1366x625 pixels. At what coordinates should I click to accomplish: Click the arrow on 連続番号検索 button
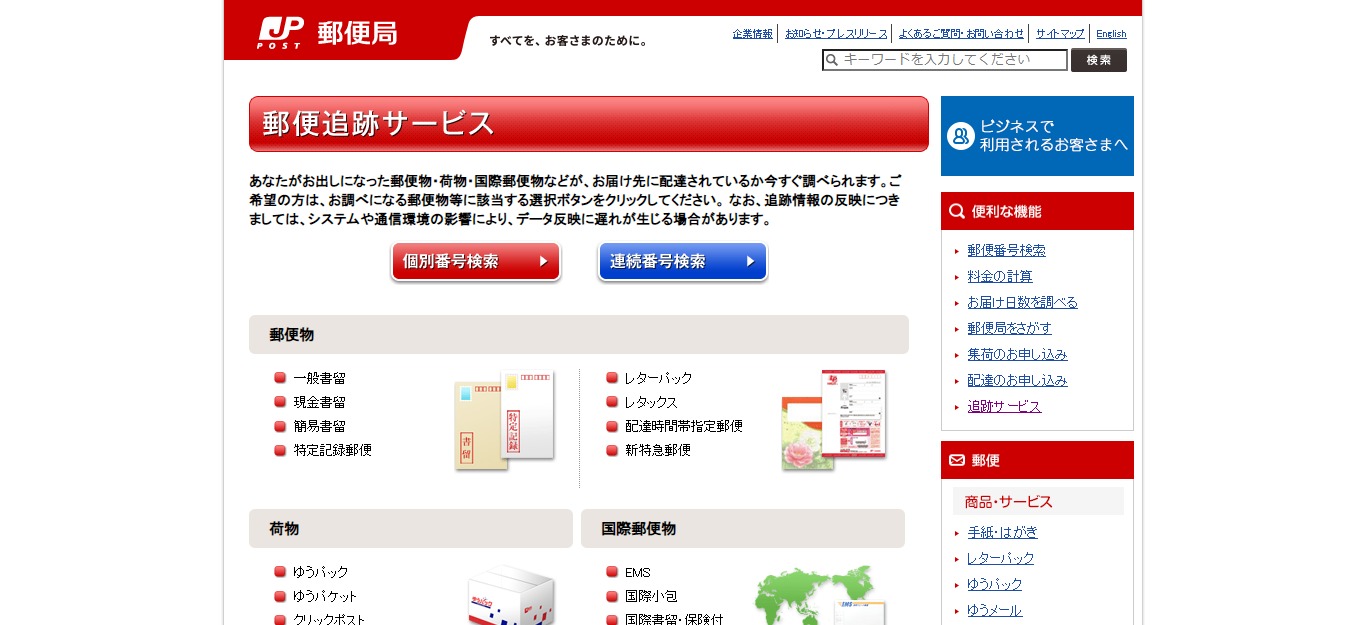pyautogui.click(x=750, y=261)
